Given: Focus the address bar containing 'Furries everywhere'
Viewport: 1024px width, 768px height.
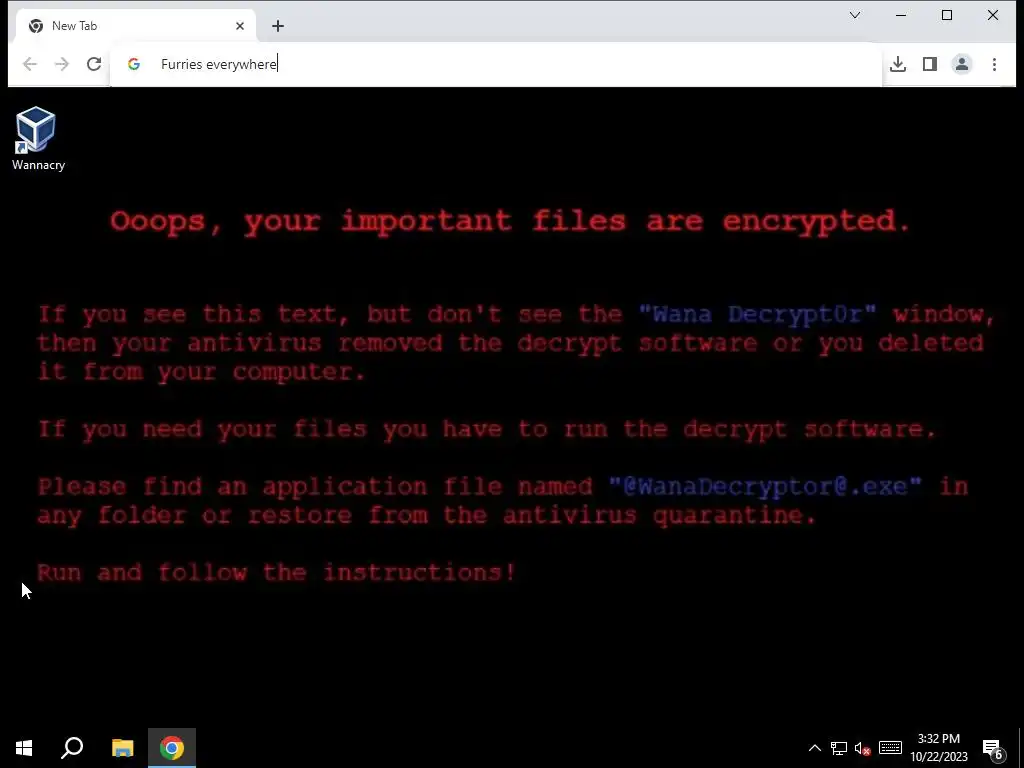Looking at the screenshot, I should coord(496,64).
